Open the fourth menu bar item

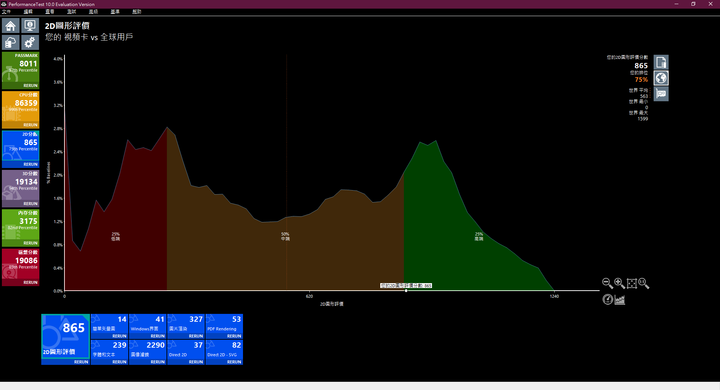(72, 11)
